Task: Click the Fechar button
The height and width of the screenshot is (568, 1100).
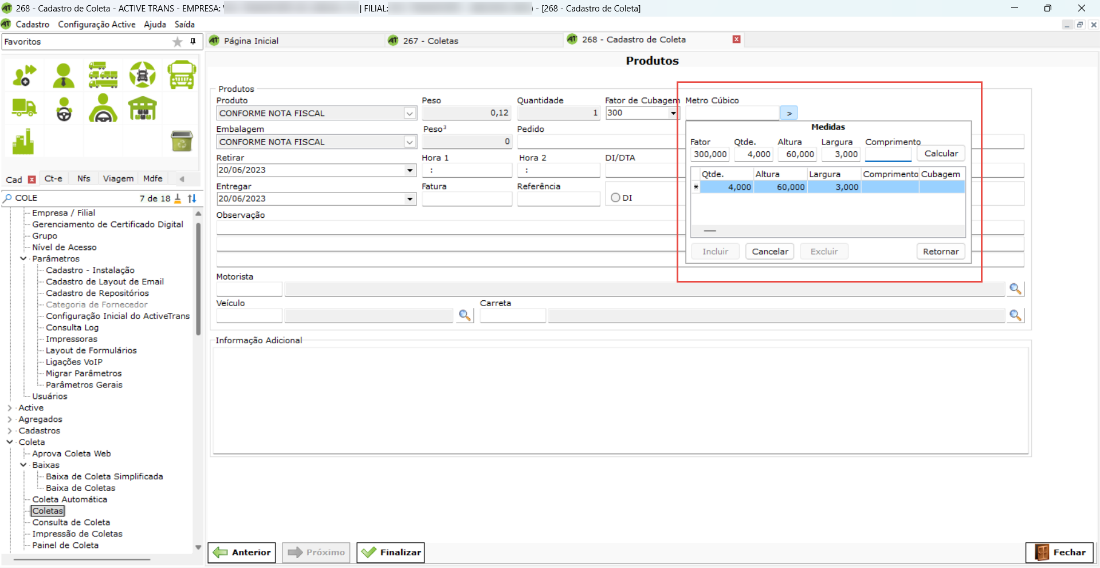Action: pyautogui.click(x=1059, y=553)
